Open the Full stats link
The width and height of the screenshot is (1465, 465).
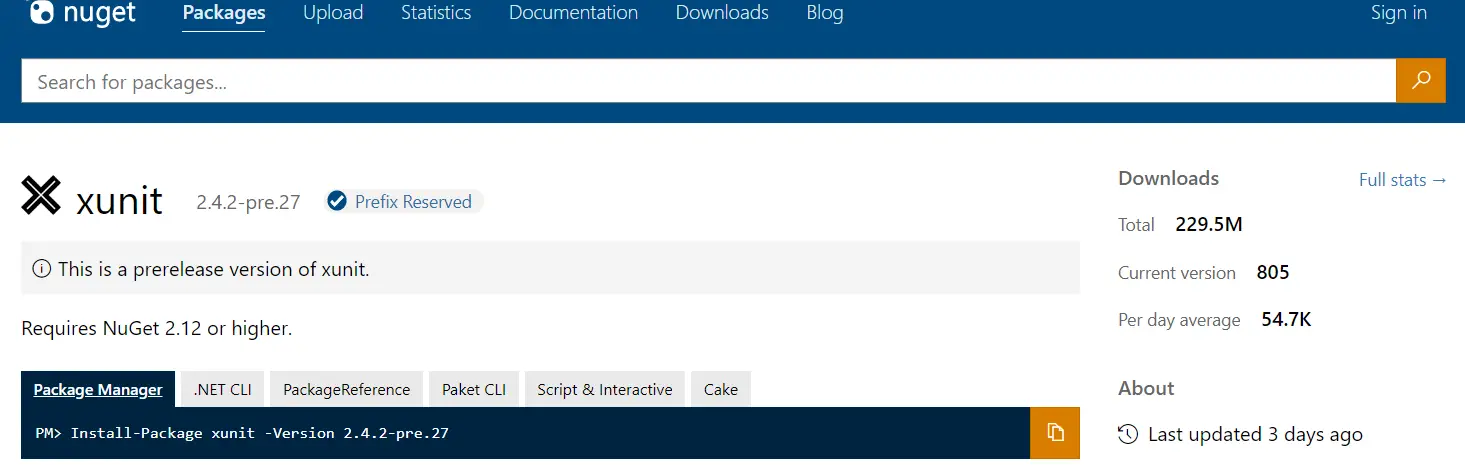click(x=1402, y=180)
